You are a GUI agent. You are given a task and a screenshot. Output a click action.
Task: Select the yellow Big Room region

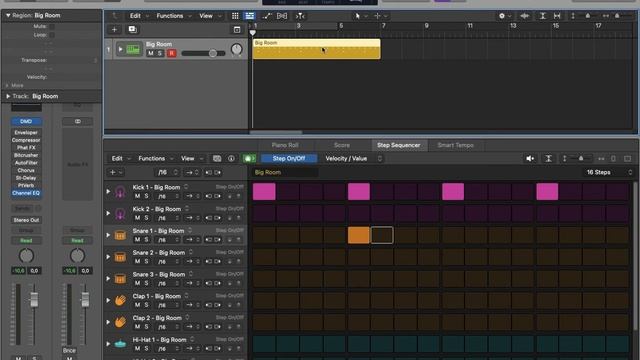[x=316, y=49]
